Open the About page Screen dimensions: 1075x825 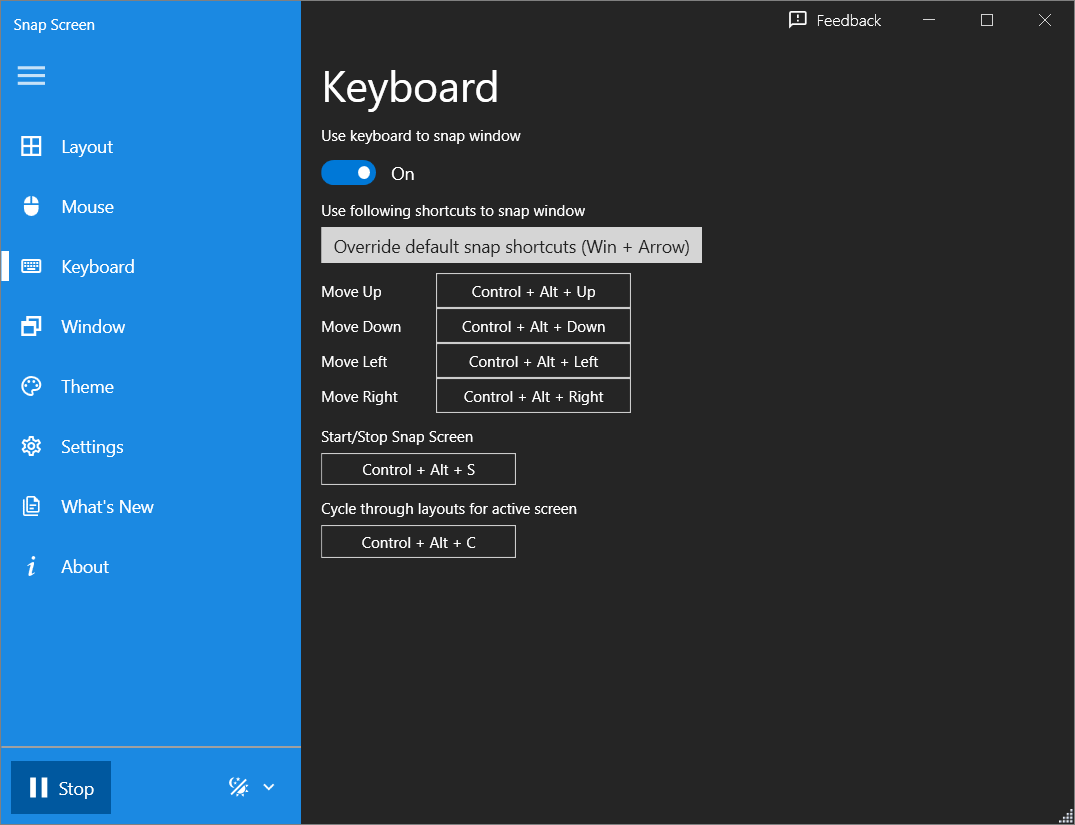point(151,566)
